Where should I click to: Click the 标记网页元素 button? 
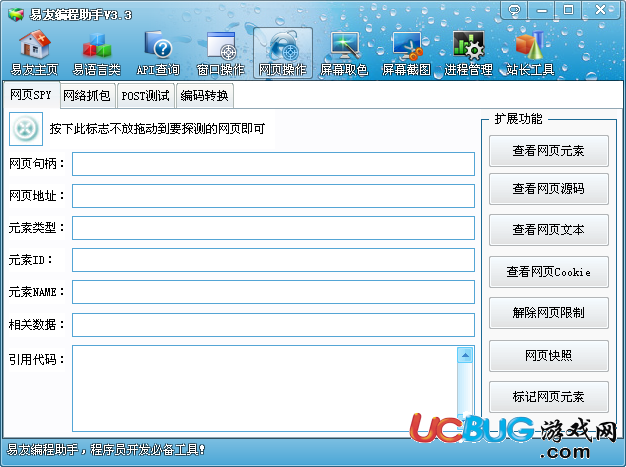point(549,397)
